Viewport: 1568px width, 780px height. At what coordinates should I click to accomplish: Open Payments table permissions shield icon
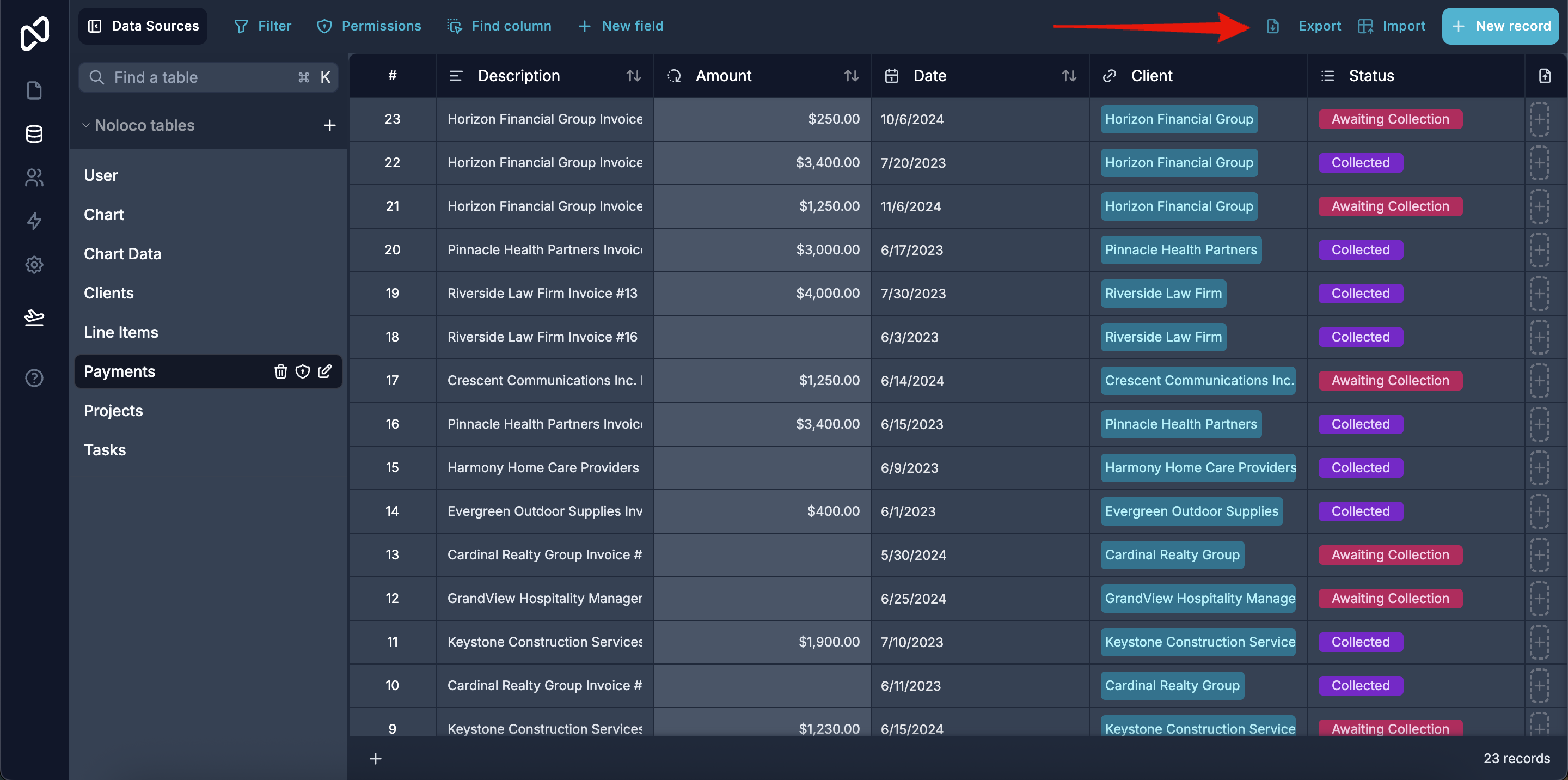303,371
